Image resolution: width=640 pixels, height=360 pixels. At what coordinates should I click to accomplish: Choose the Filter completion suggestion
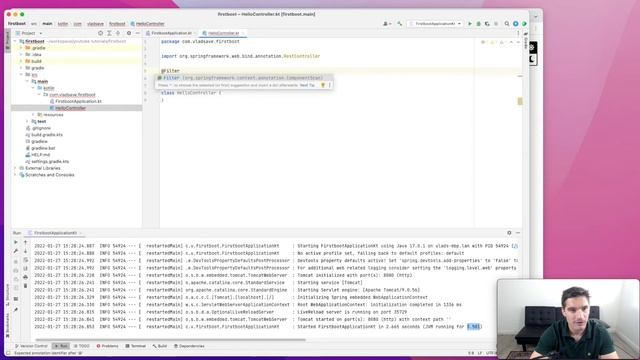(x=244, y=78)
